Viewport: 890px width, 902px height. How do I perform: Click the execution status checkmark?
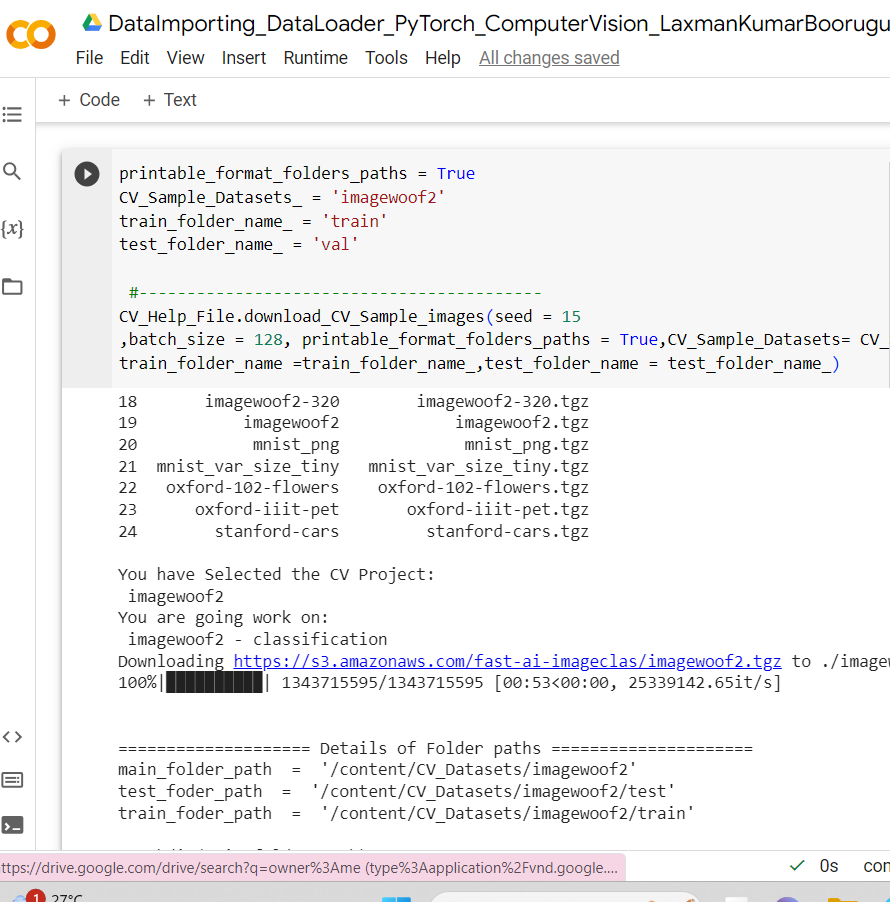pos(797,866)
